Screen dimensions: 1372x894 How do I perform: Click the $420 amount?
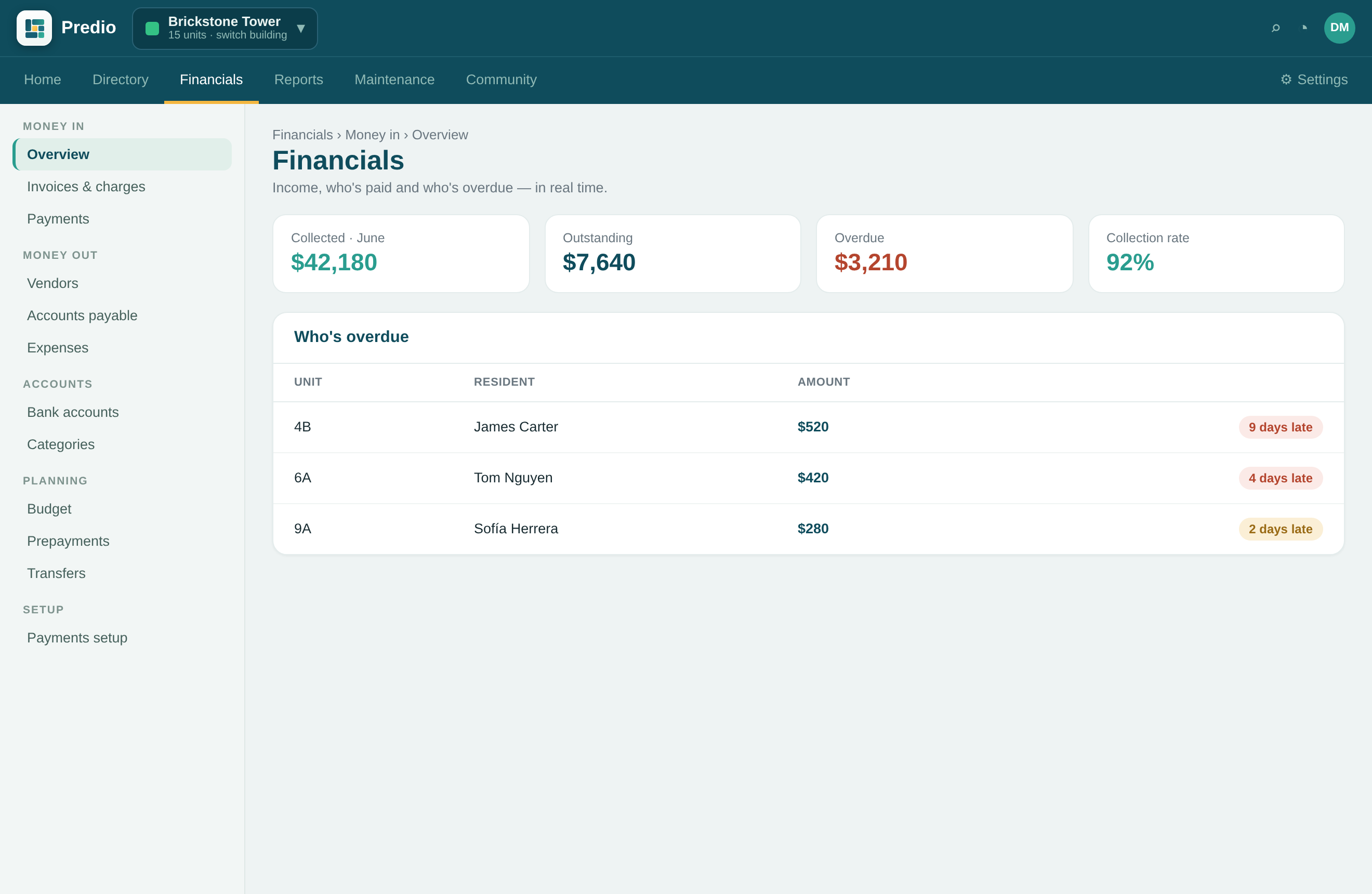[813, 478]
